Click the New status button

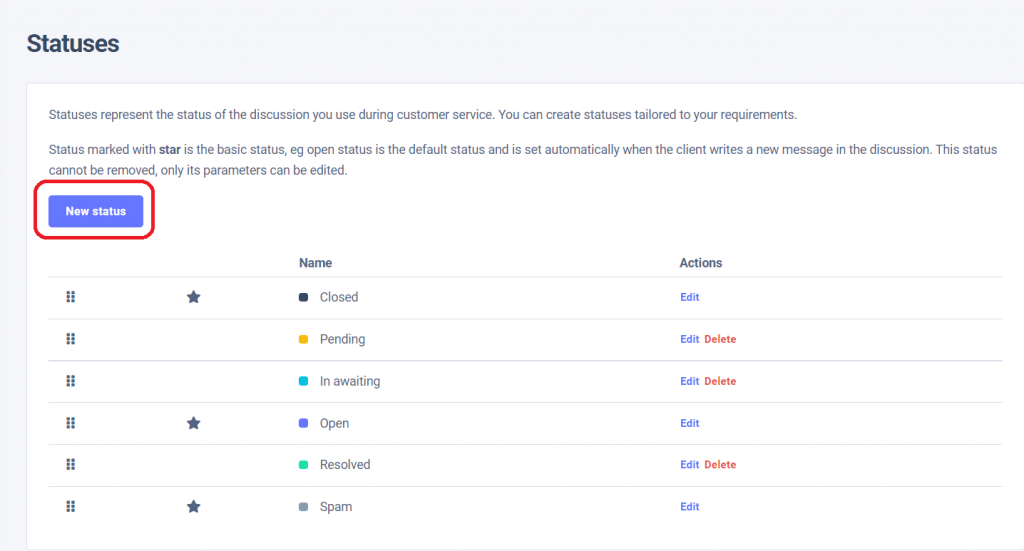tap(96, 211)
